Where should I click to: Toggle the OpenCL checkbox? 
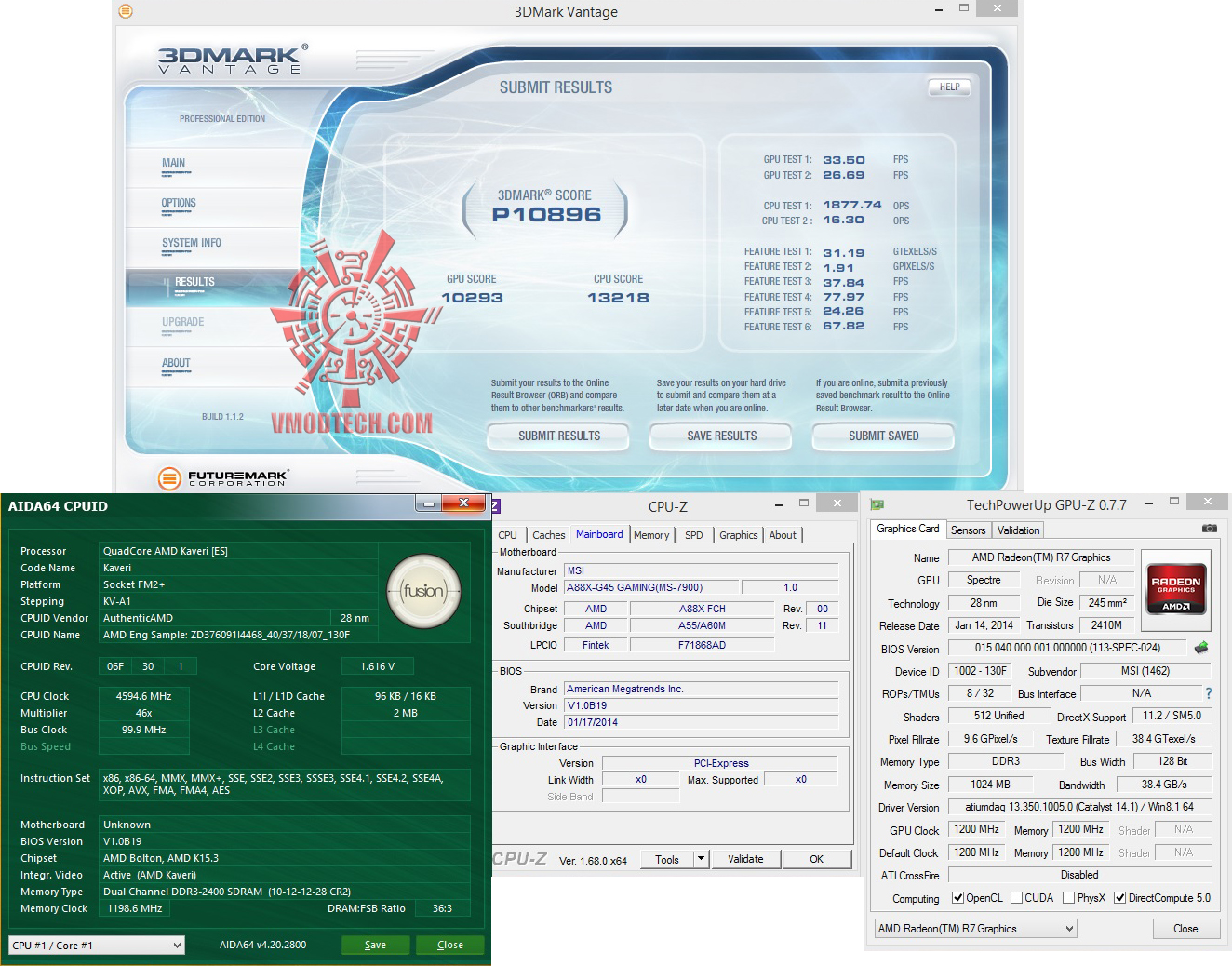pos(957,898)
